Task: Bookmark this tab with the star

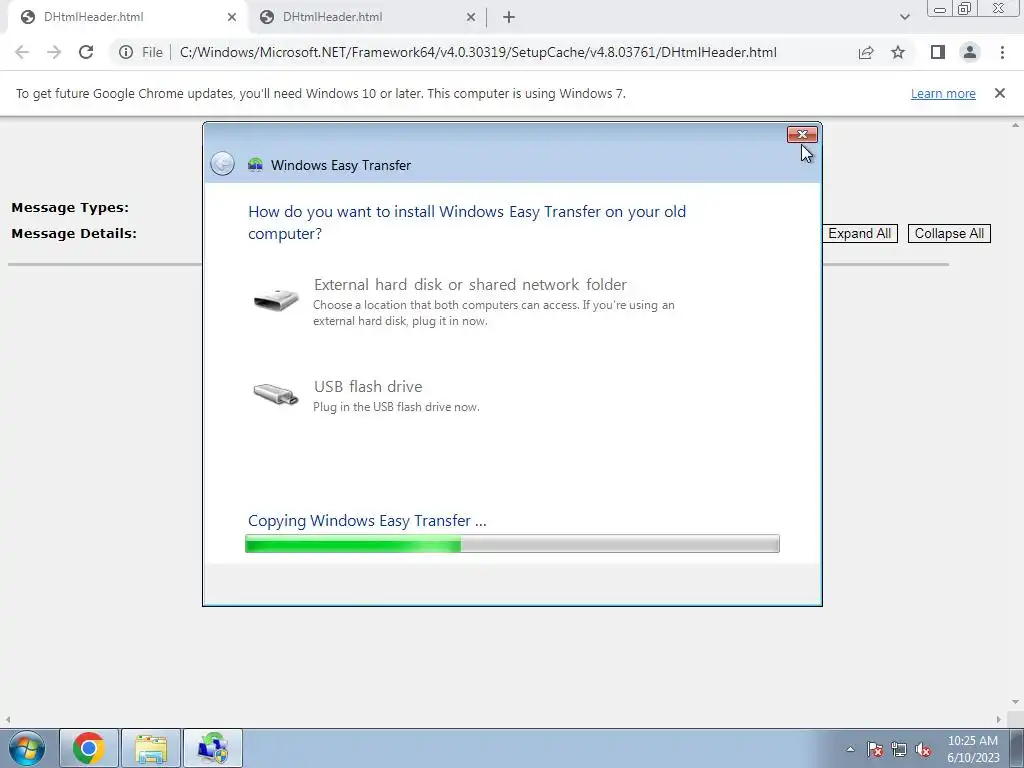Action: click(898, 52)
